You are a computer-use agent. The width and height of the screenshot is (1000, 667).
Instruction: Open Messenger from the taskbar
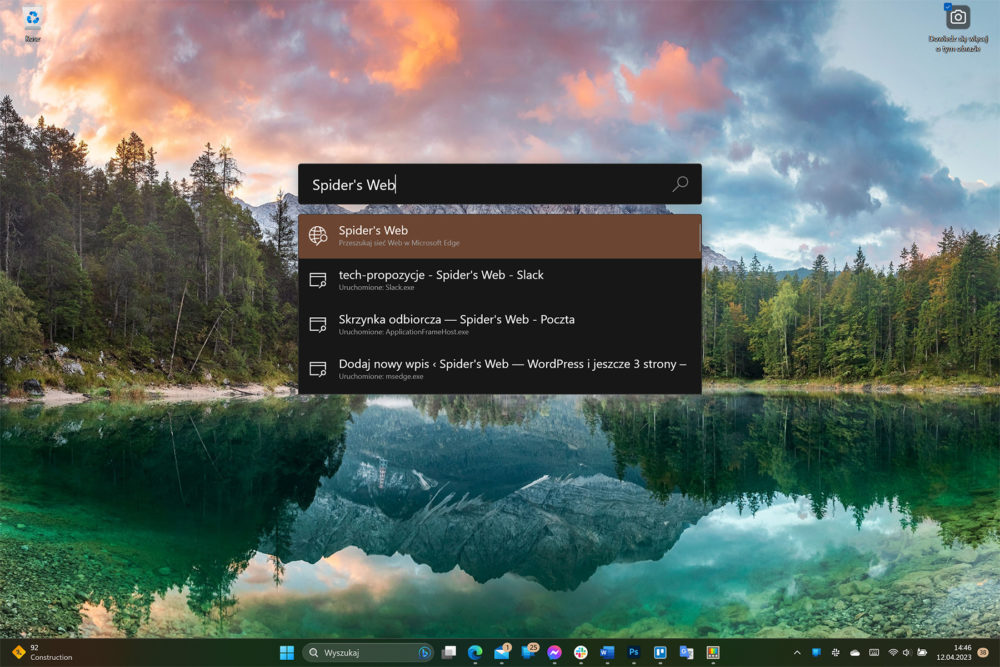(x=554, y=652)
